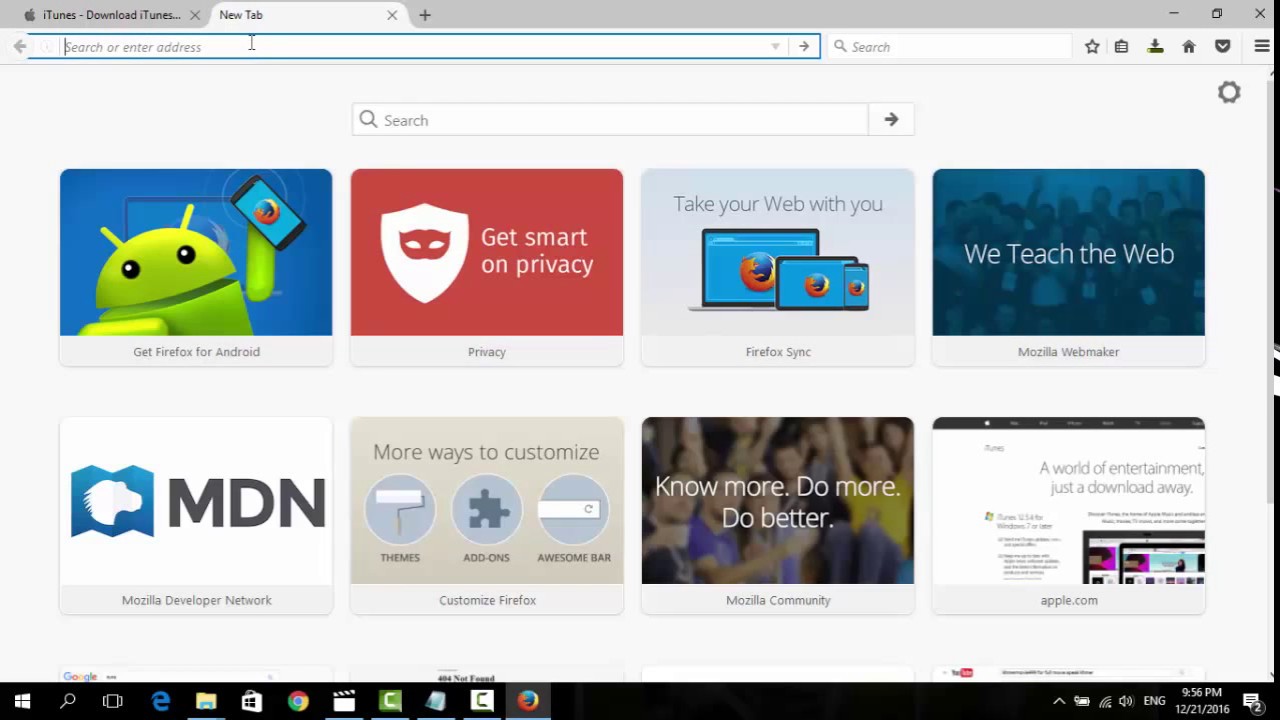Open New Tab page gear settings

click(x=1229, y=92)
